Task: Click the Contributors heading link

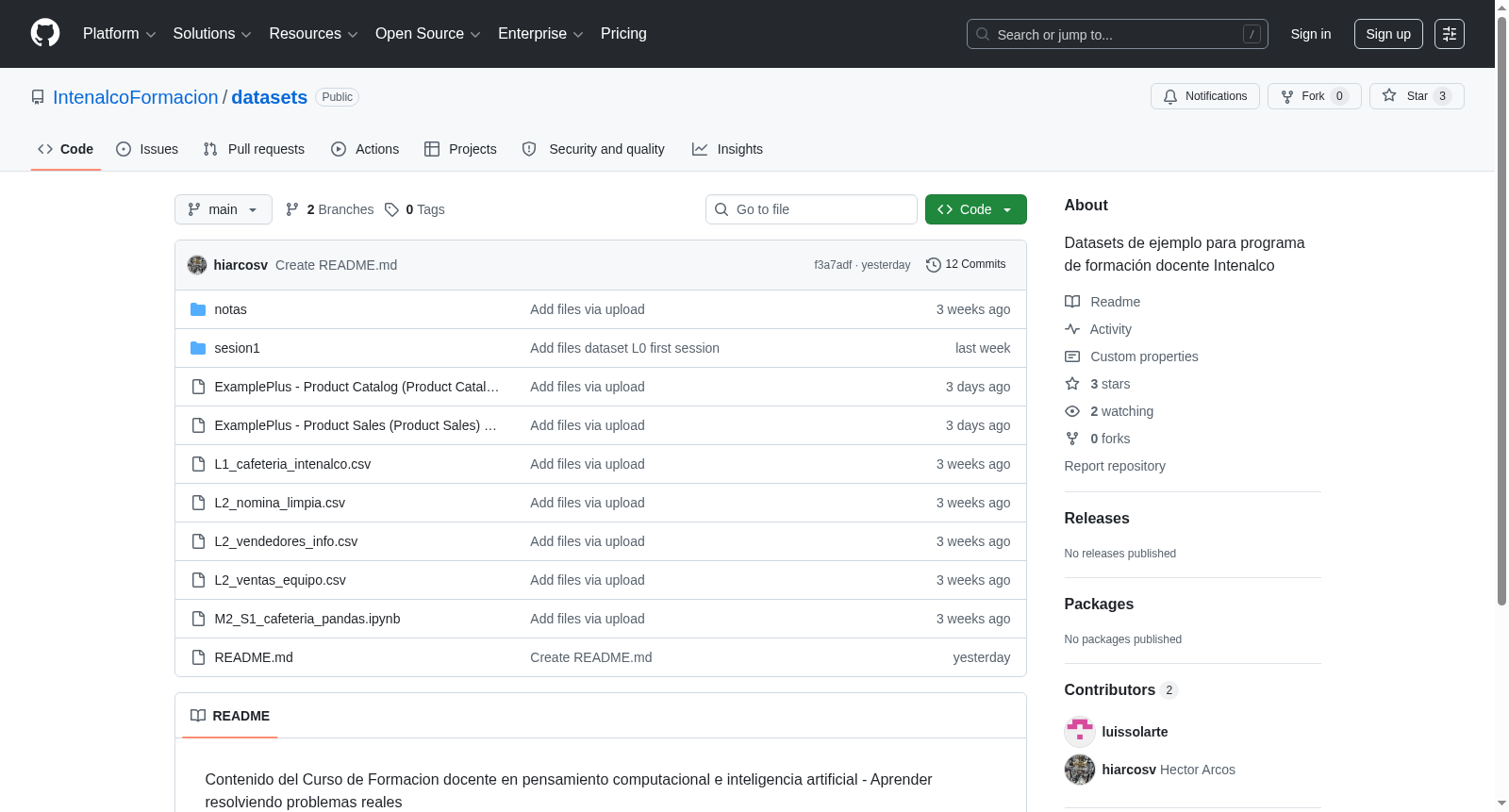Action: click(1110, 690)
